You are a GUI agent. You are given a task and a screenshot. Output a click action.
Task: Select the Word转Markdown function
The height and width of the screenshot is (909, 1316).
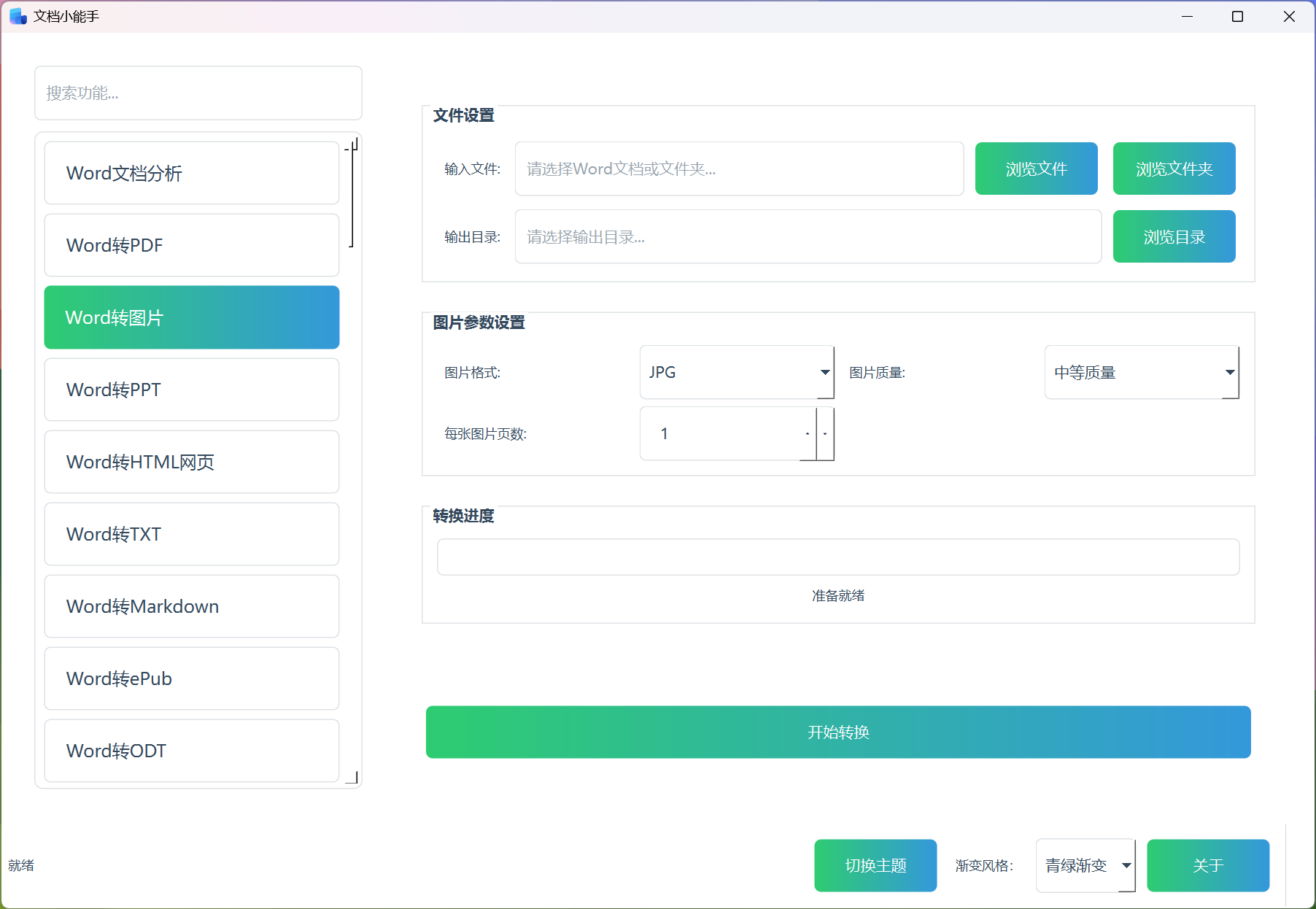click(x=191, y=606)
